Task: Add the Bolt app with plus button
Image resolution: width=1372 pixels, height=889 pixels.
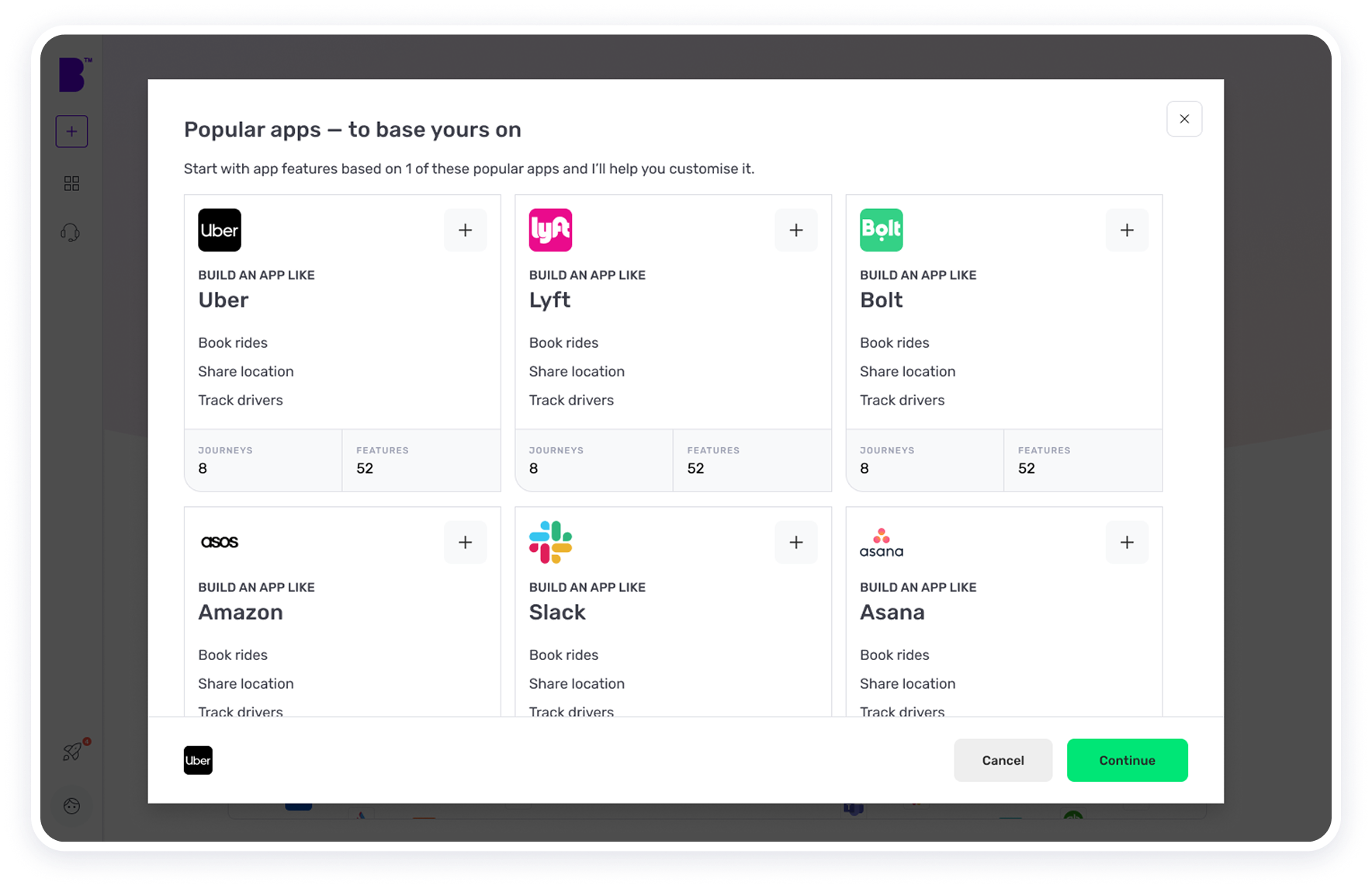Action: (1127, 230)
